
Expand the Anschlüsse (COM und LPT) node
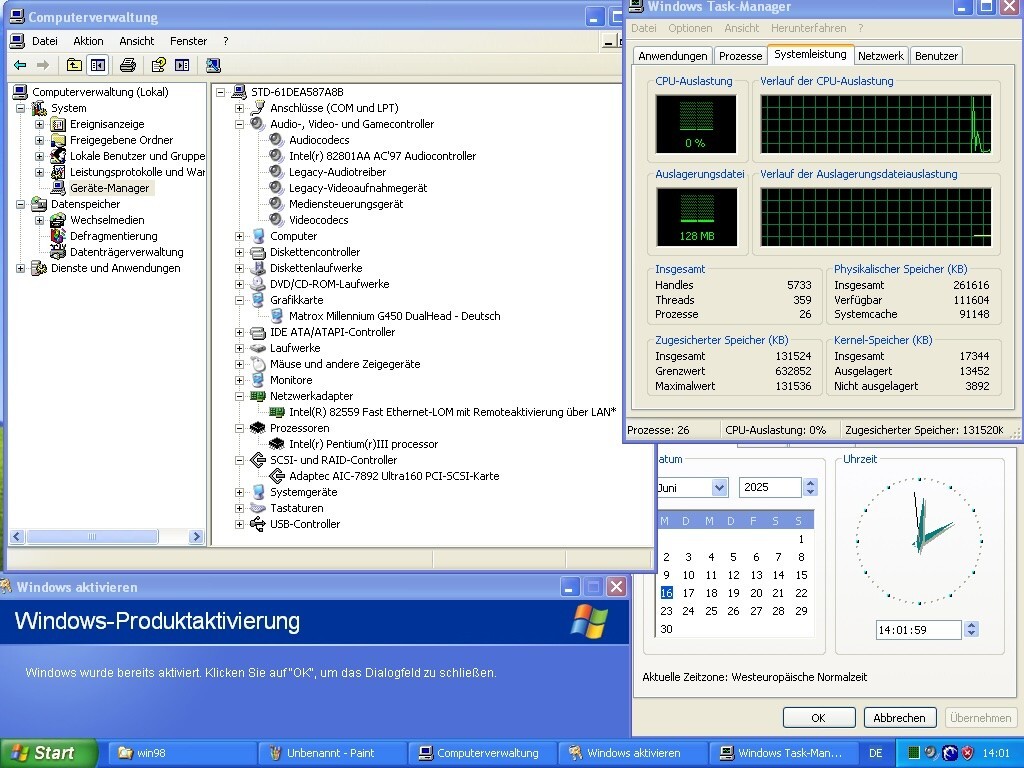pyautogui.click(x=240, y=108)
